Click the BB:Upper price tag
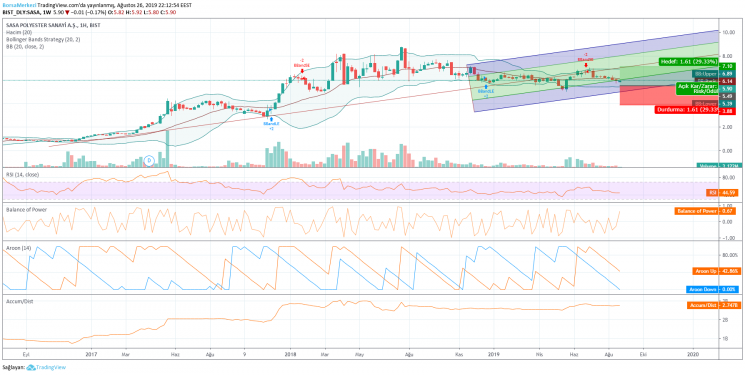 706,74
